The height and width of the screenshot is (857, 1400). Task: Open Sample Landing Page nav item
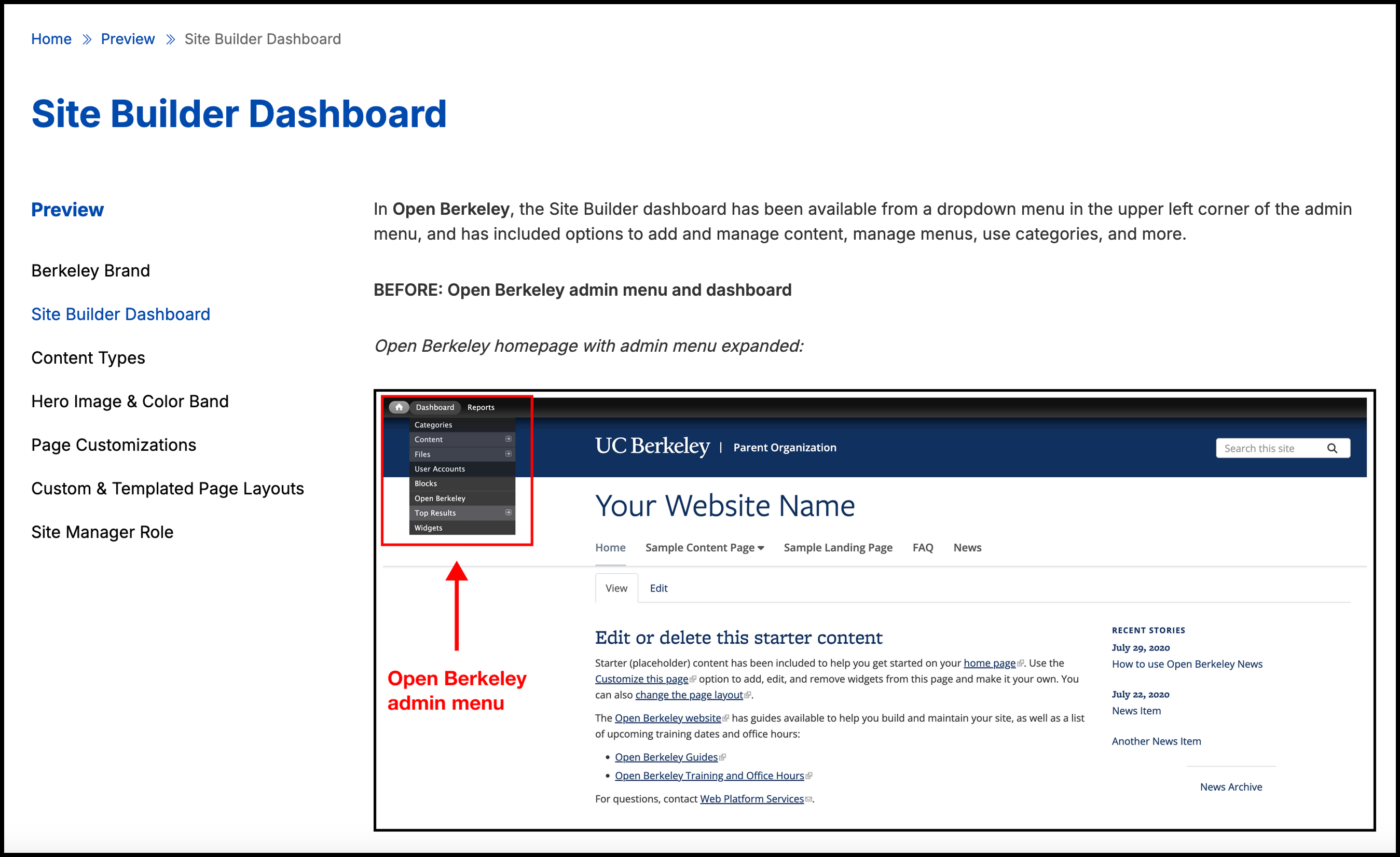pyautogui.click(x=838, y=547)
